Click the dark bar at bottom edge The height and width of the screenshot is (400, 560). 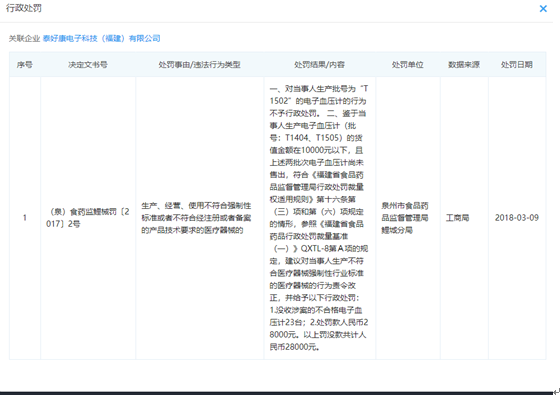(276, 393)
